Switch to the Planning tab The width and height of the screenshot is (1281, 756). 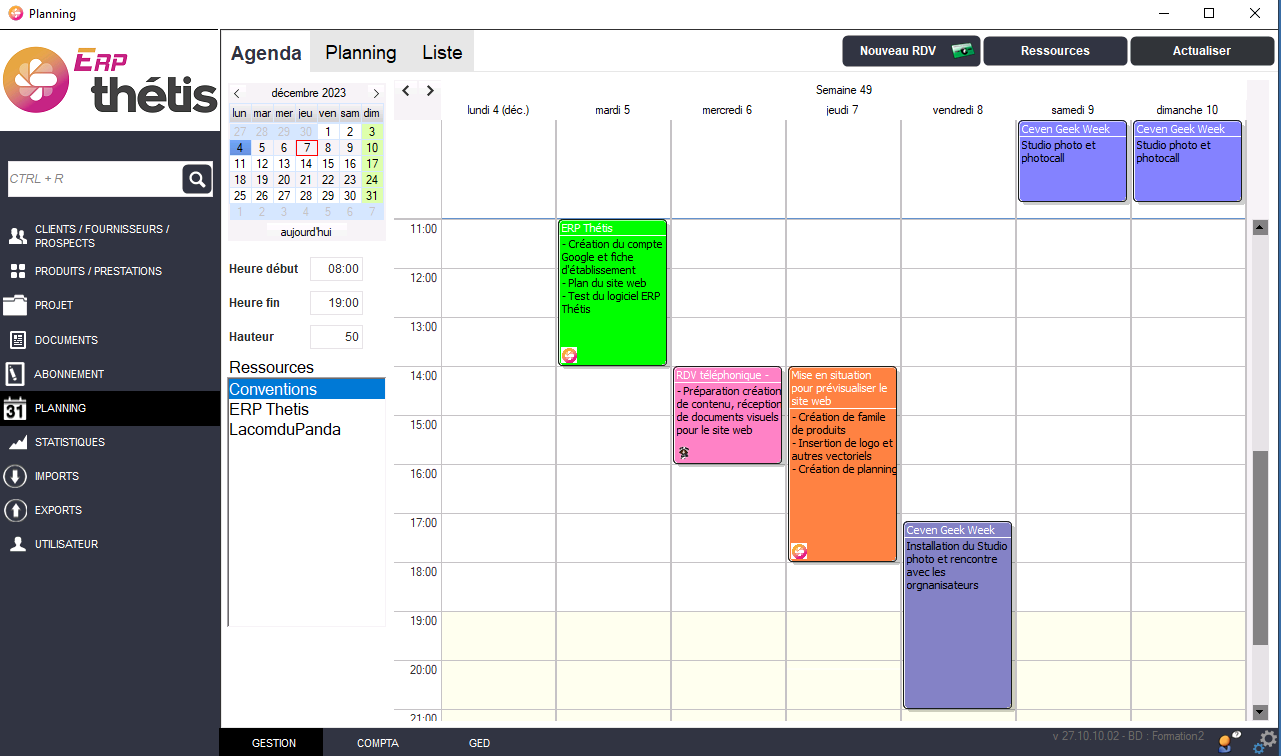[361, 53]
